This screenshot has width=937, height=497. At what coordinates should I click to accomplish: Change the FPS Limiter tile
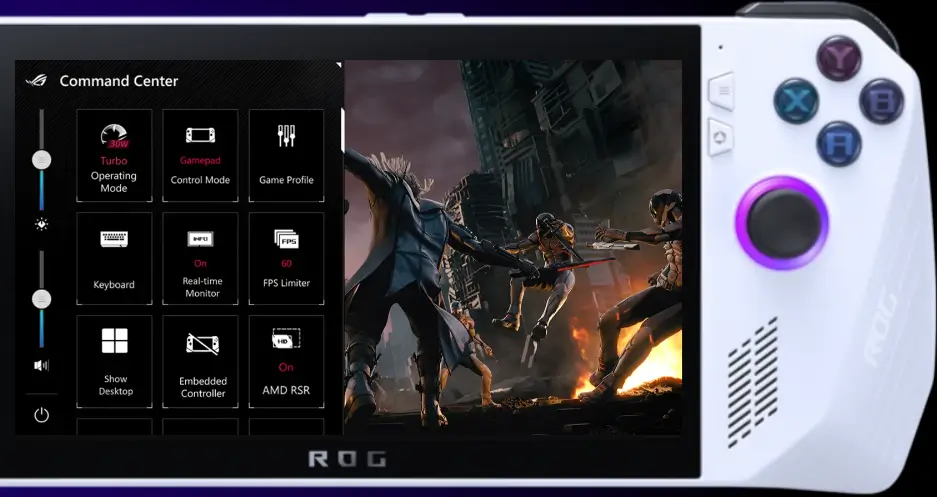point(286,259)
